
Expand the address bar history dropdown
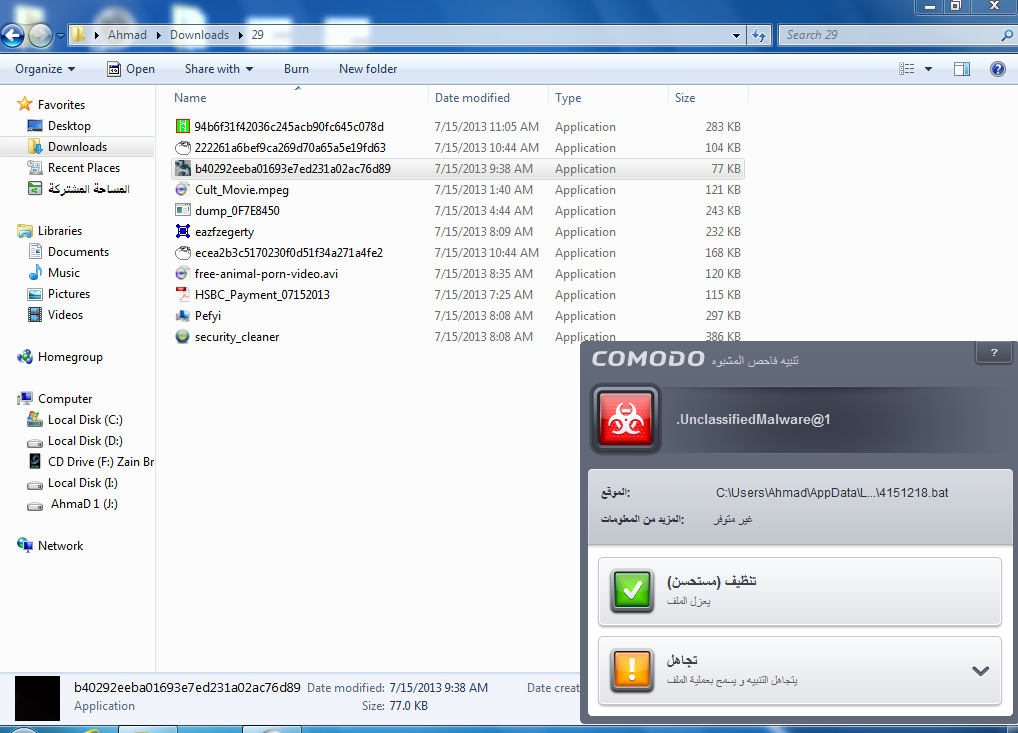click(x=736, y=36)
